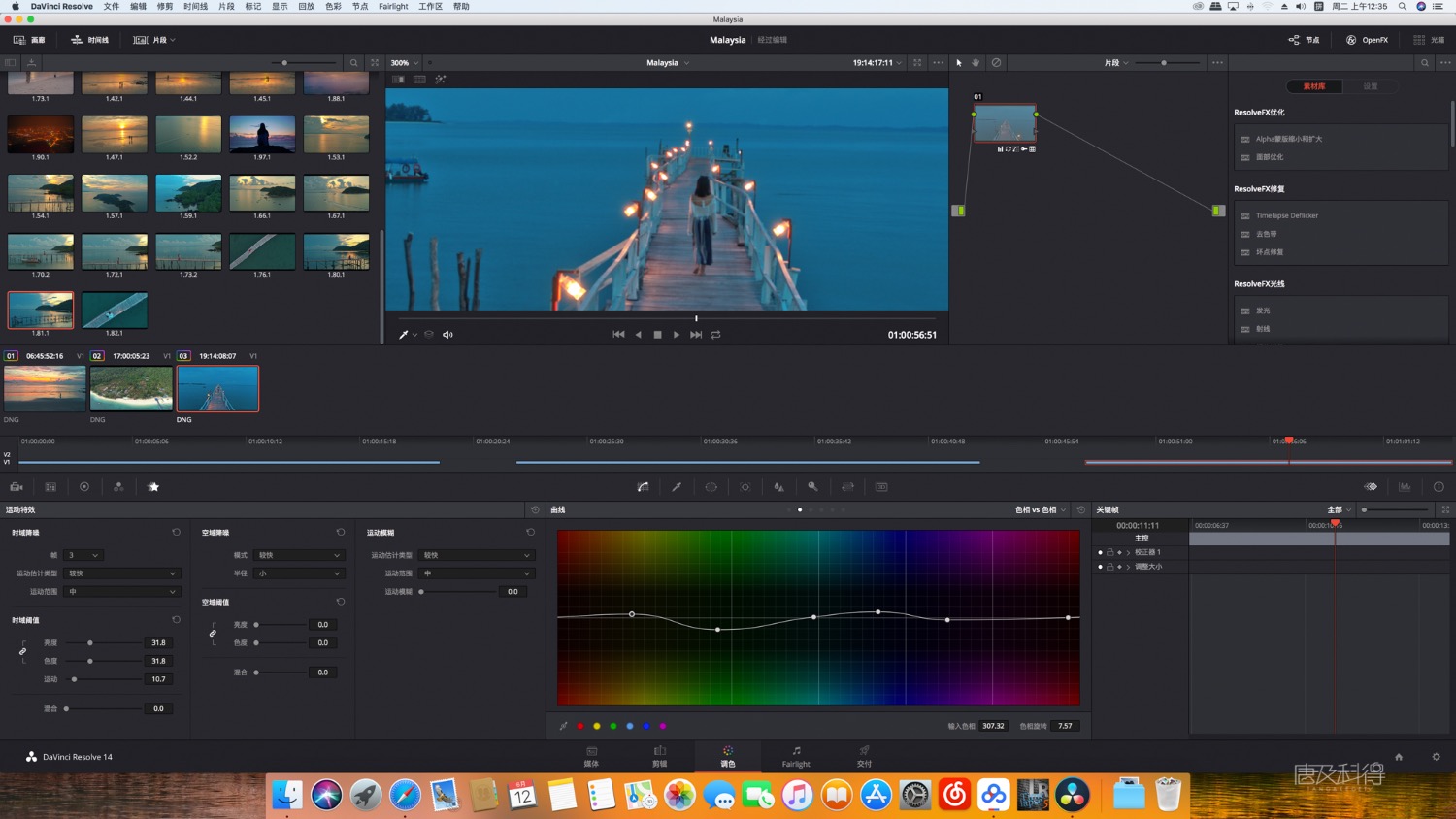The image size is (1456, 819).
Task: Select the hand pan tool in node editor
Action: point(976,63)
